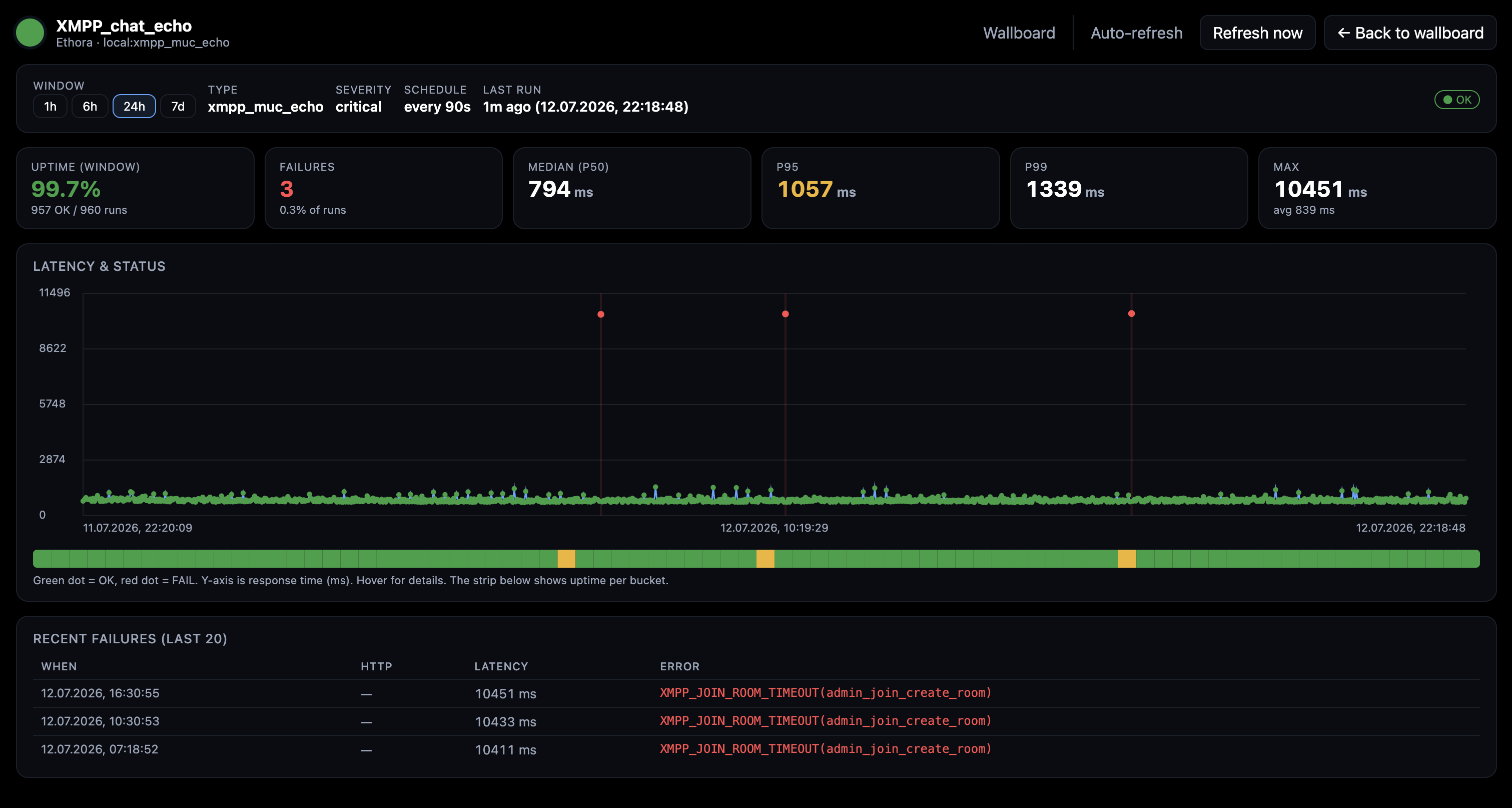Viewport: 1512px width, 808px height.
Task: Click the last run timestamp 1m ago
Action: [585, 107]
